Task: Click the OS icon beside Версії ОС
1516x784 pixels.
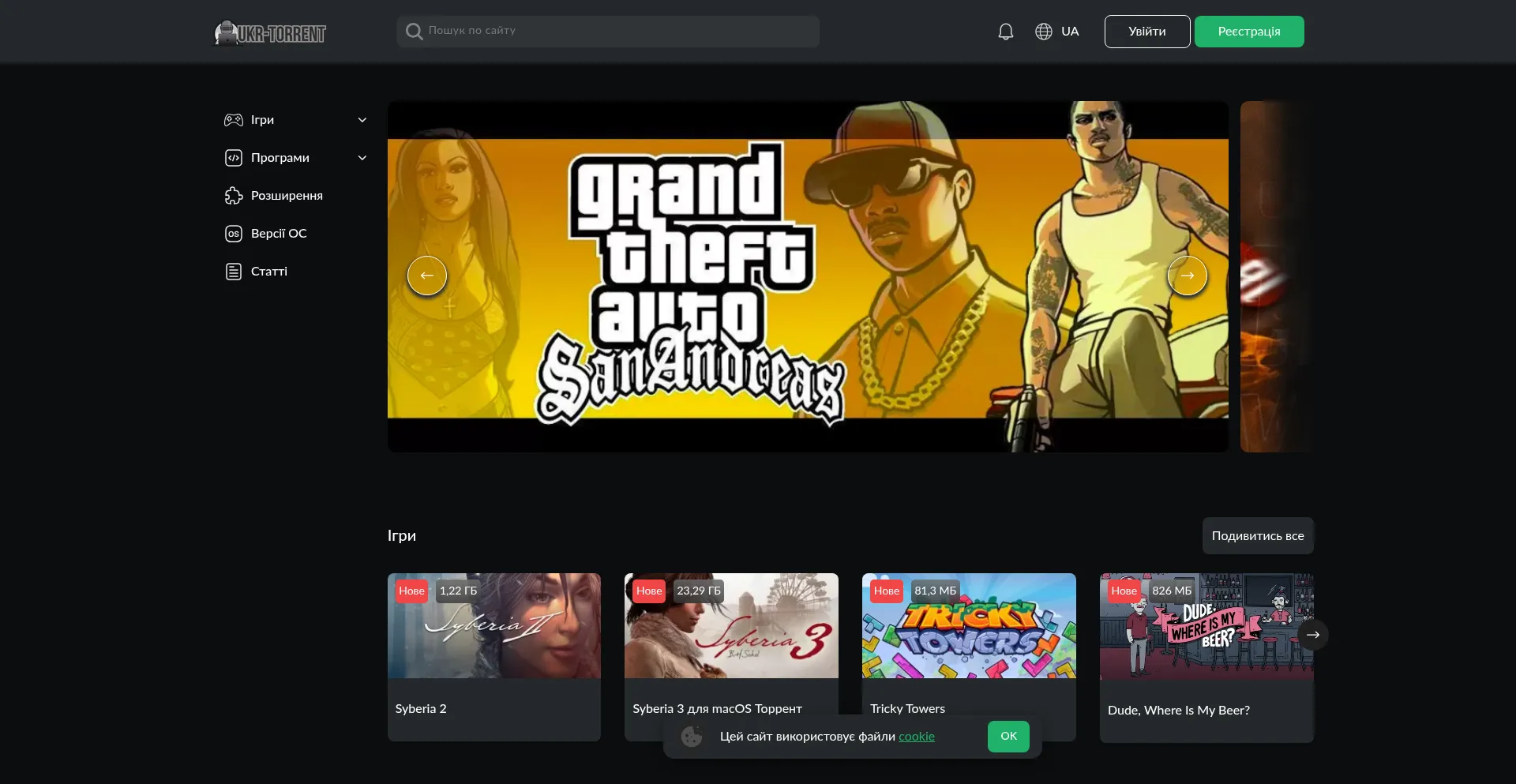Action: pos(234,234)
